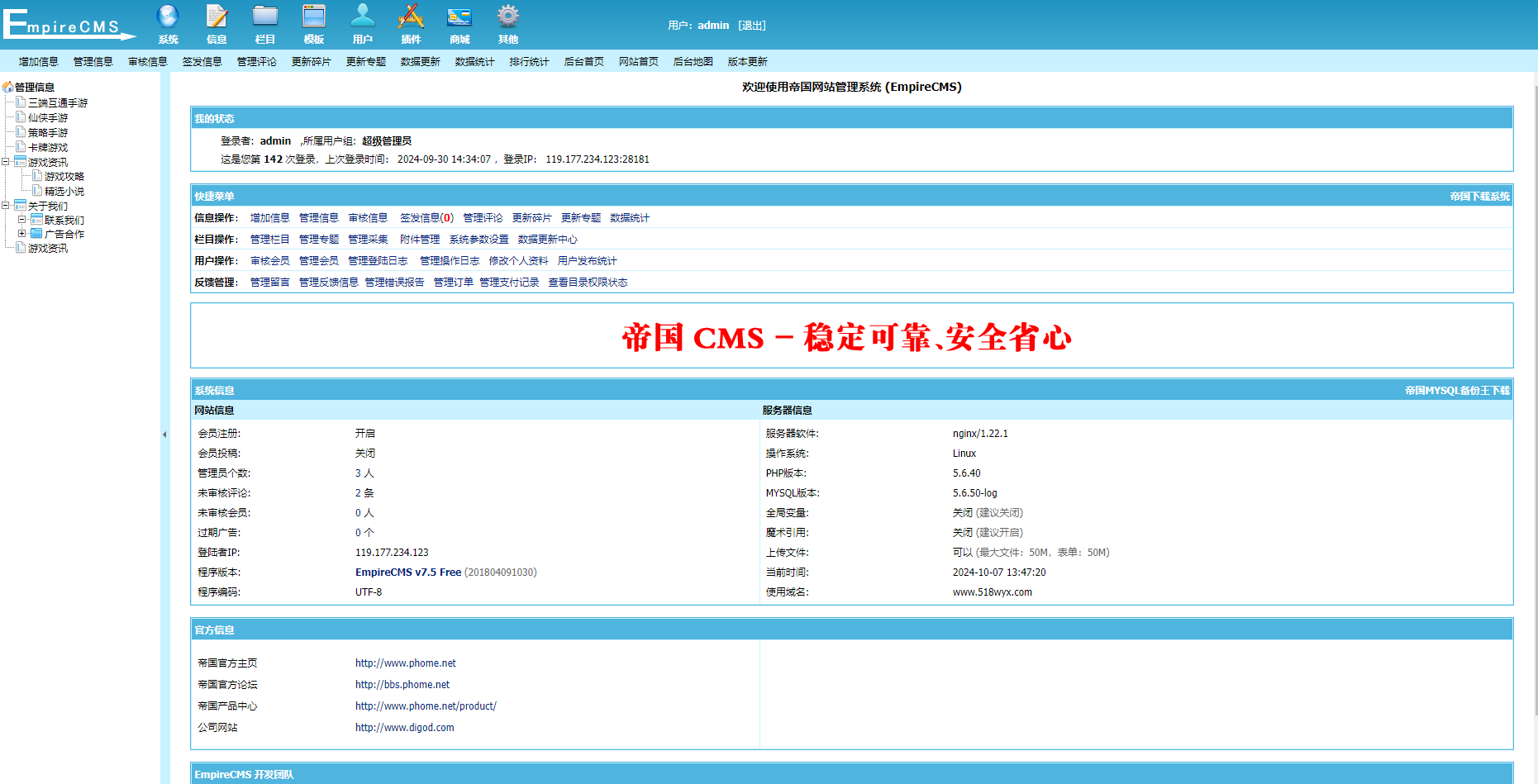Click 网站首页 in the top submenu

click(639, 62)
